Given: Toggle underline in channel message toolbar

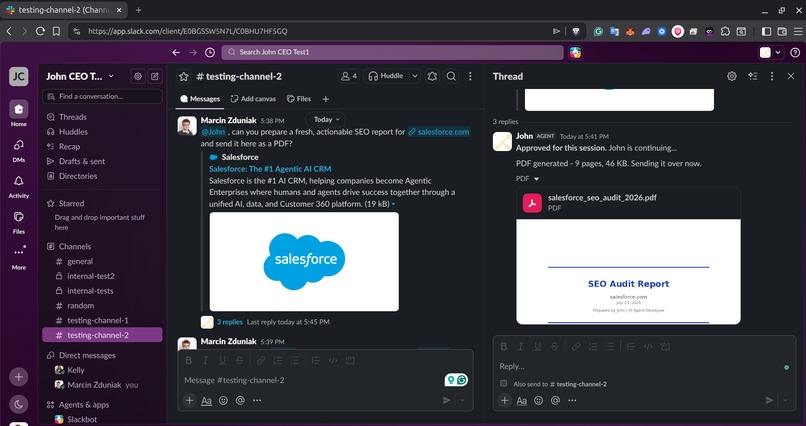Looking at the screenshot, I should pos(222,361).
